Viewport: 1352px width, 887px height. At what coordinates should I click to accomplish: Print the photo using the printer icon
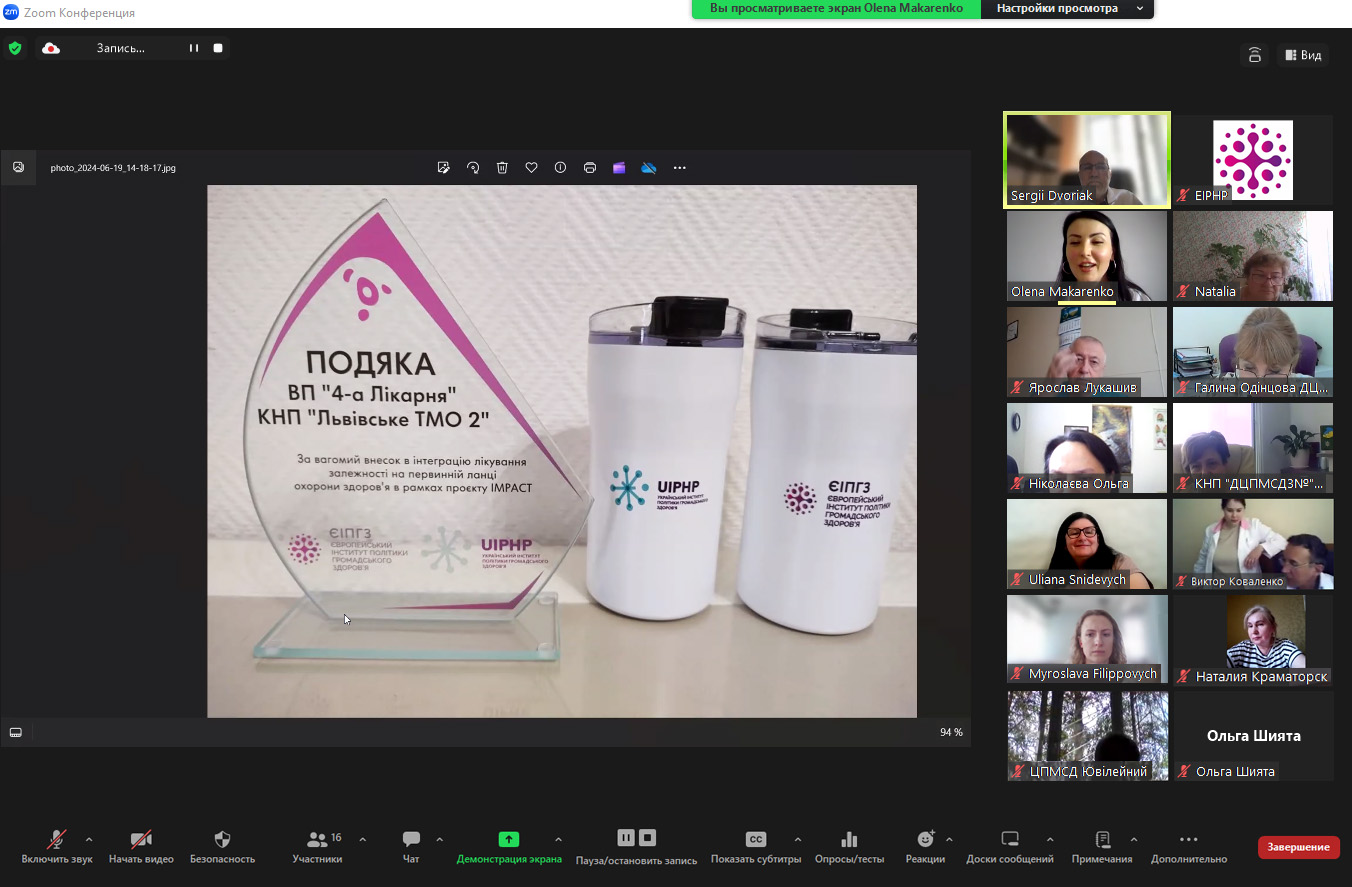point(590,168)
